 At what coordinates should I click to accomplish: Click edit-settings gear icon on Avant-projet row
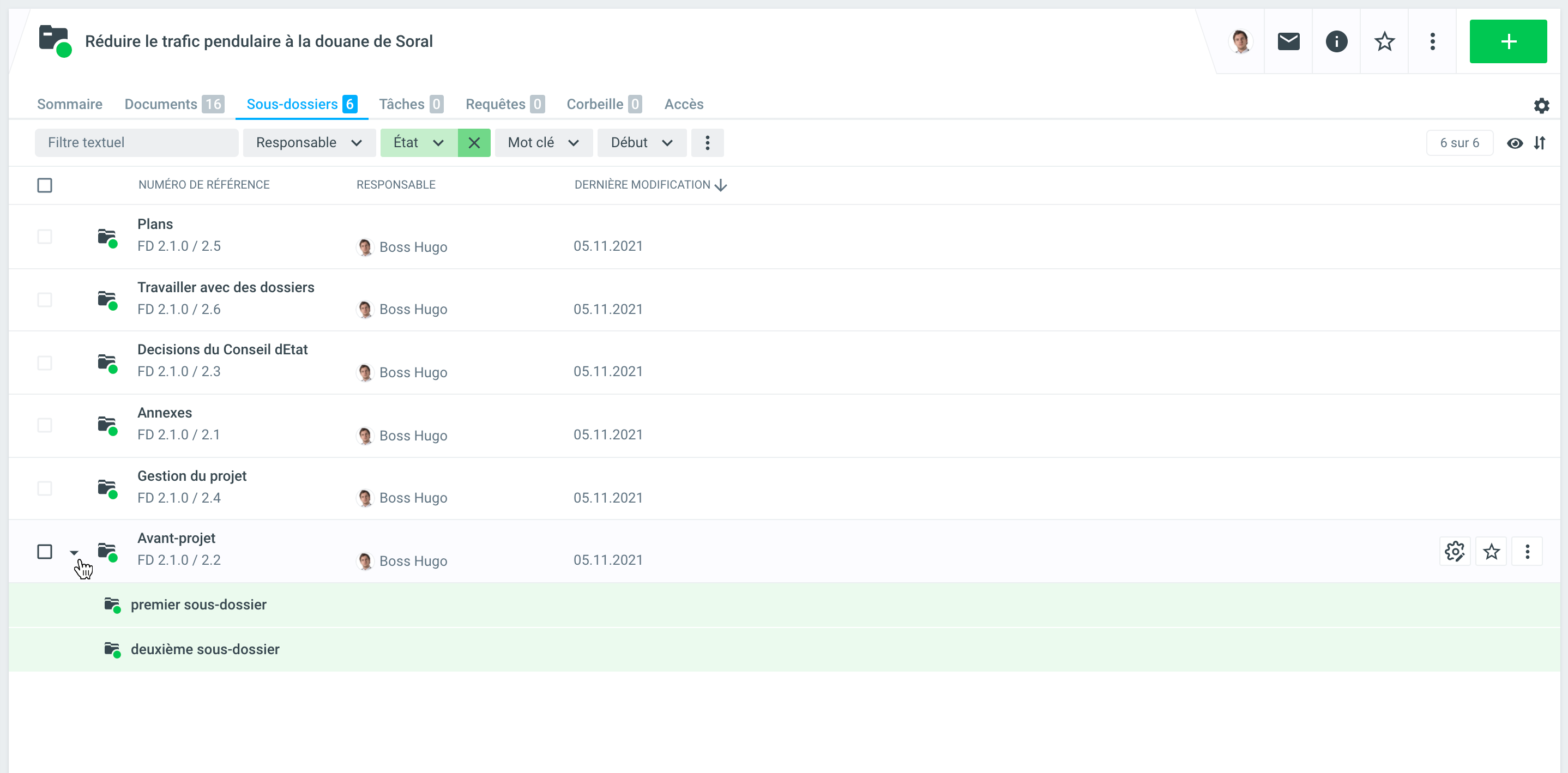point(1455,552)
